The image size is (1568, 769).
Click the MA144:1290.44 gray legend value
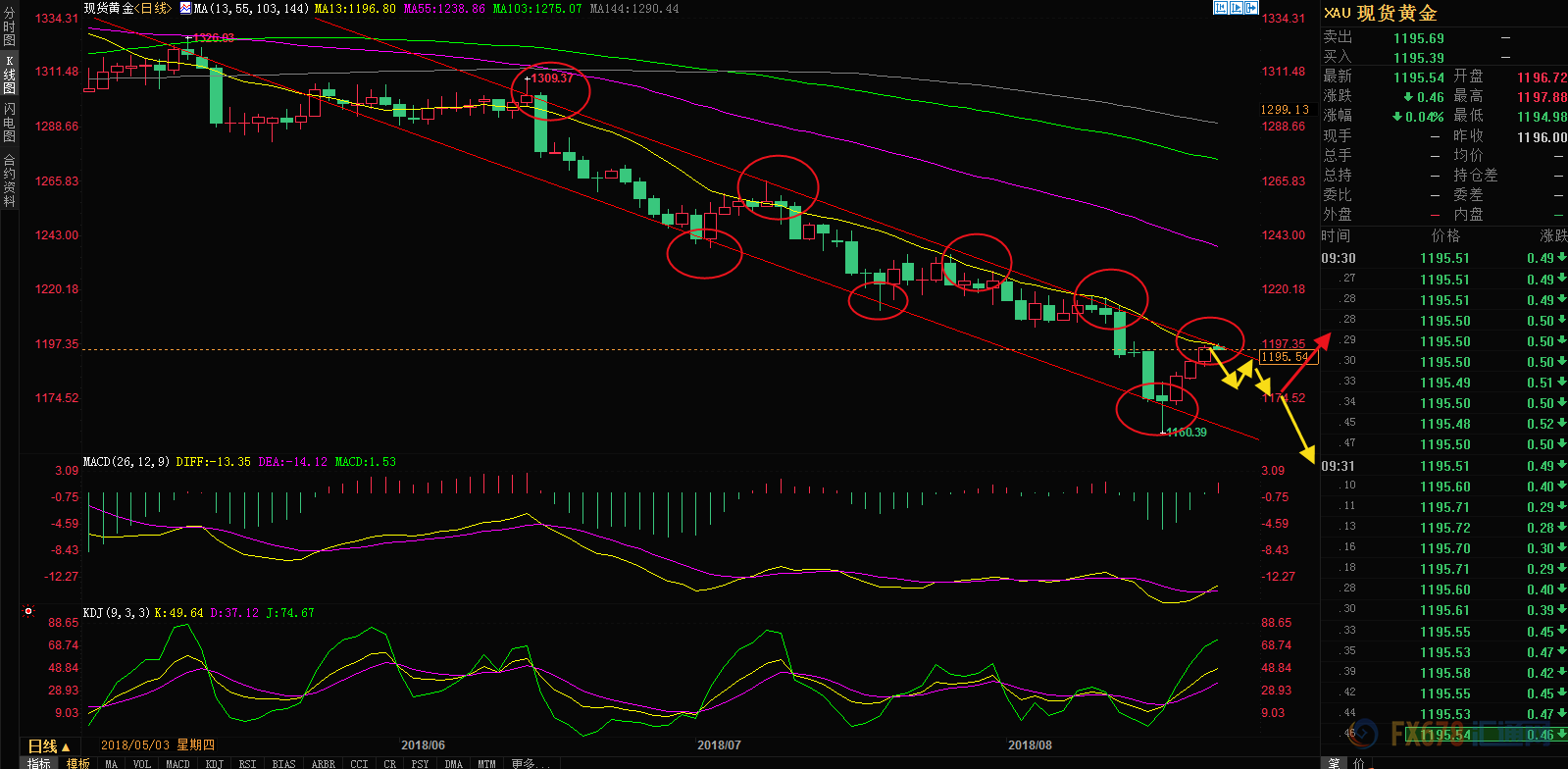(x=634, y=8)
